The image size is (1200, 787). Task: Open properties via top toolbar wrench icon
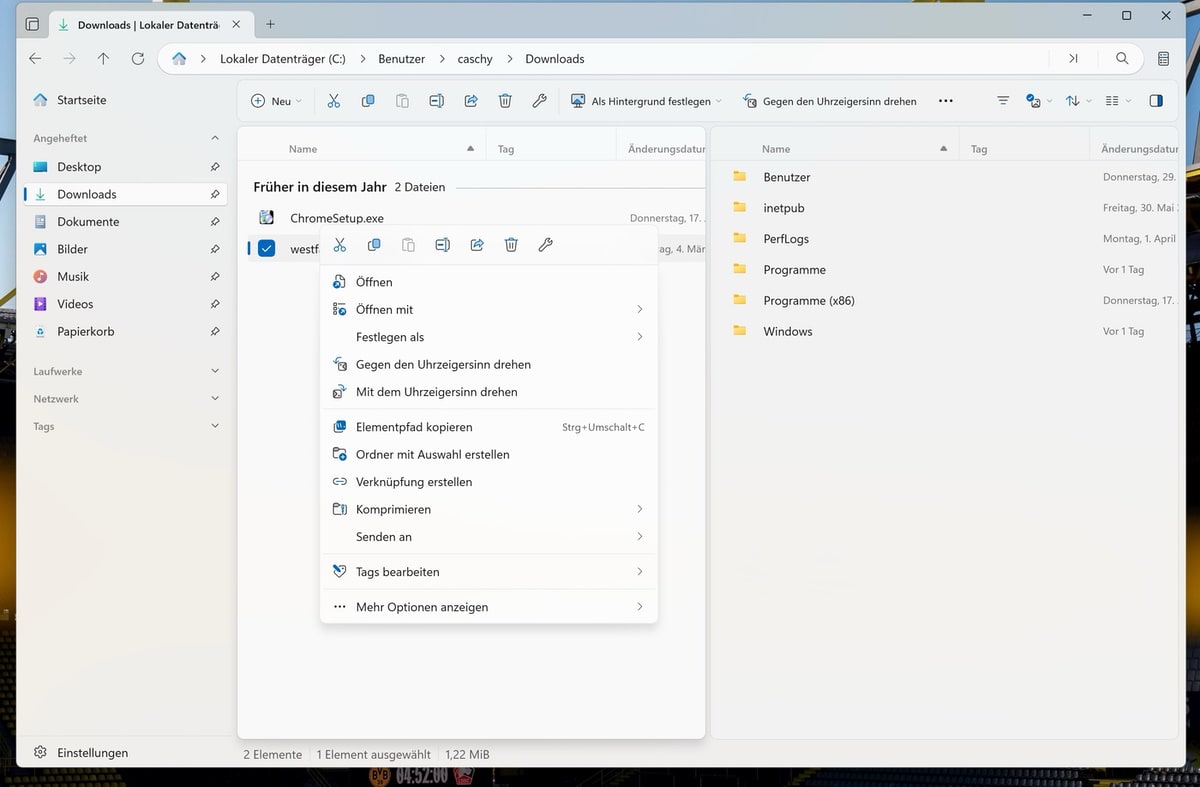(x=540, y=101)
